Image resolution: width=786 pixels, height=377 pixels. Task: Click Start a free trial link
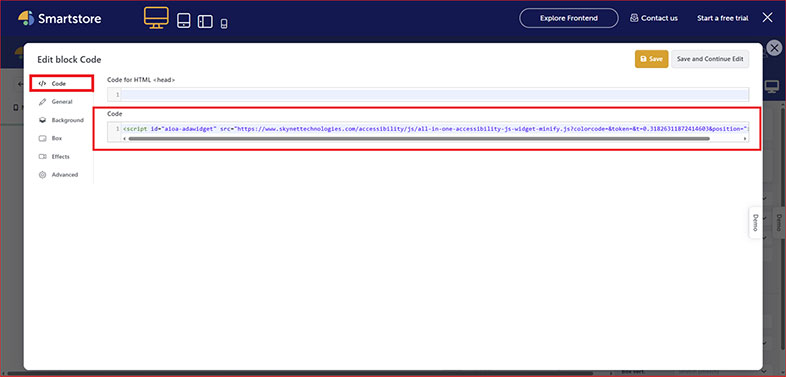722,18
